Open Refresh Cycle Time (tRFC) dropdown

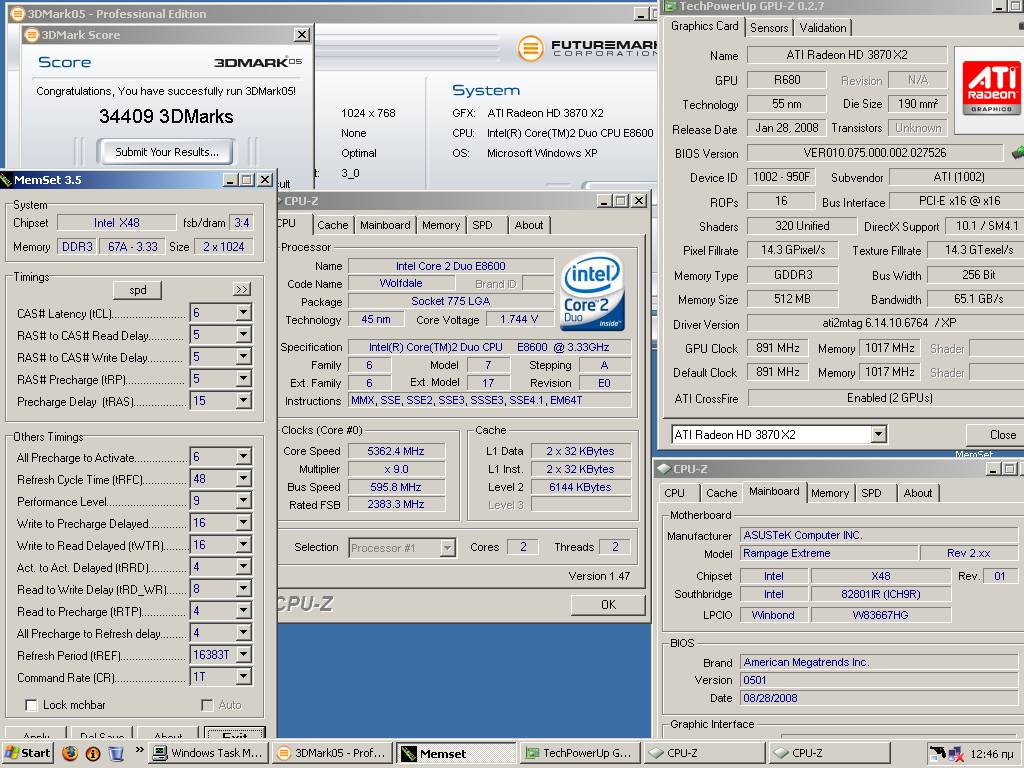[243, 479]
